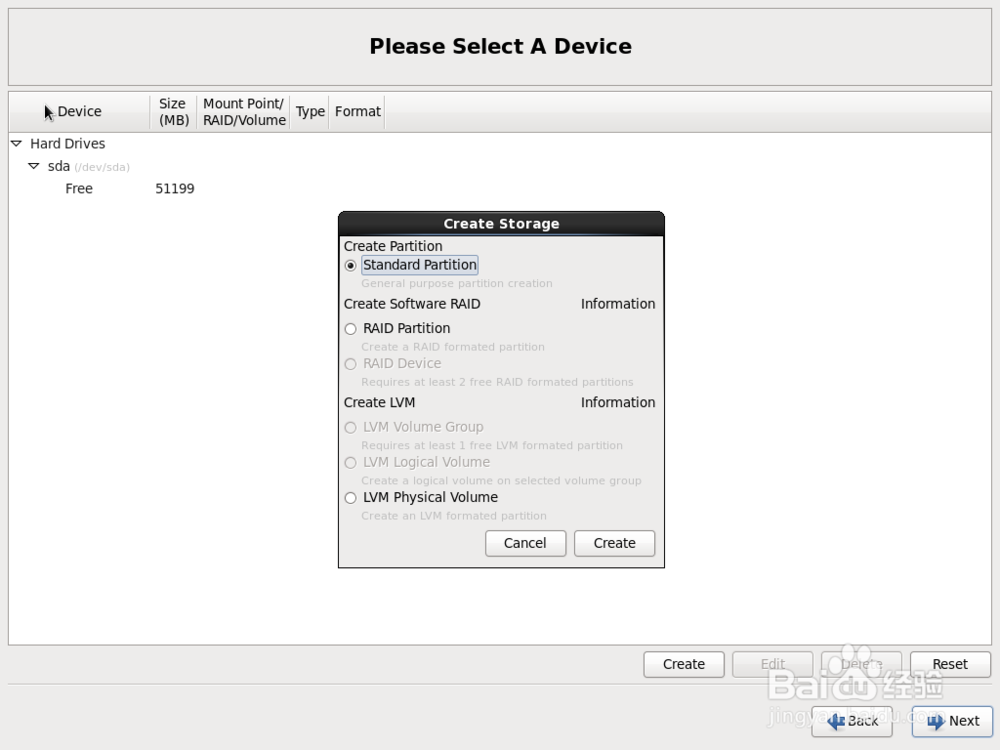
Task: Select the LVM Logical Volume option
Action: point(350,463)
